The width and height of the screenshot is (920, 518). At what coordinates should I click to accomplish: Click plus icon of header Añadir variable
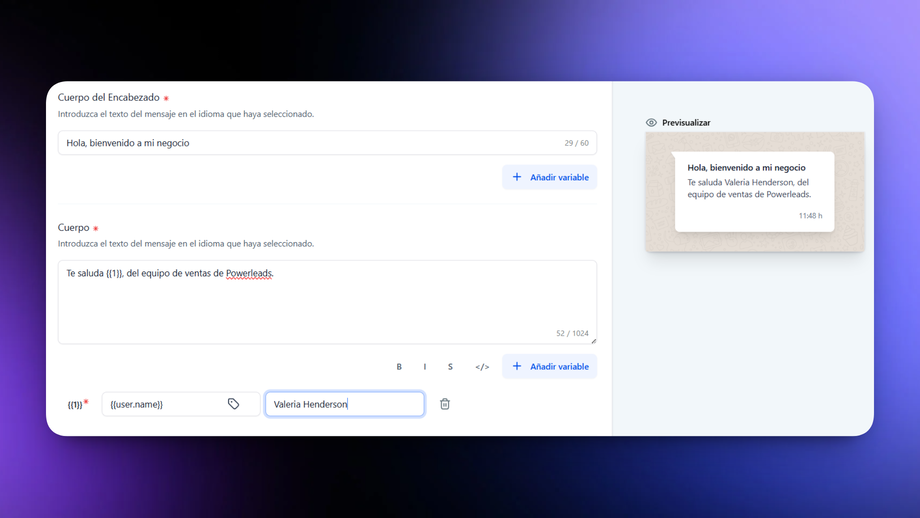click(x=516, y=177)
